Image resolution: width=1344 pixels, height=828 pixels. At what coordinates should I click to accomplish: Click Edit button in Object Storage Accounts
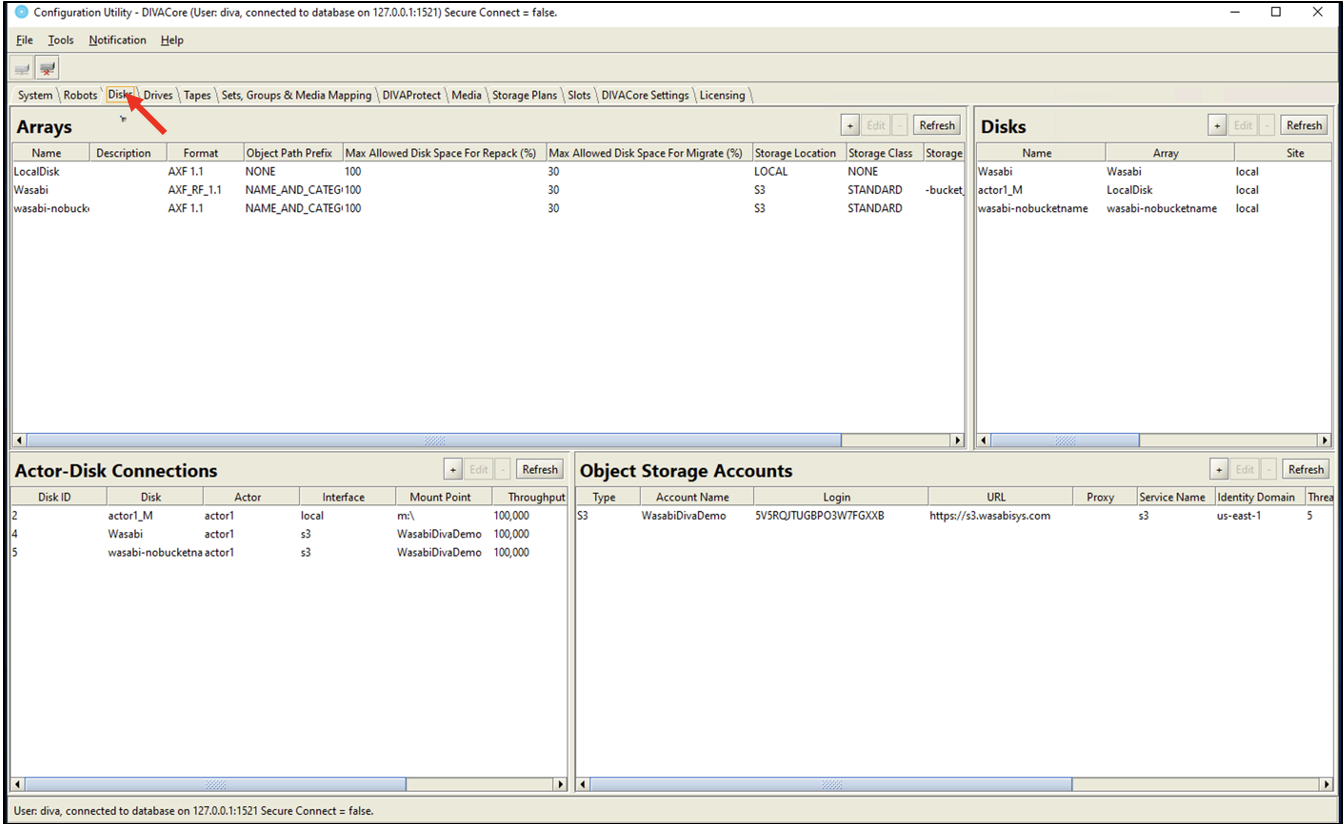(1244, 469)
